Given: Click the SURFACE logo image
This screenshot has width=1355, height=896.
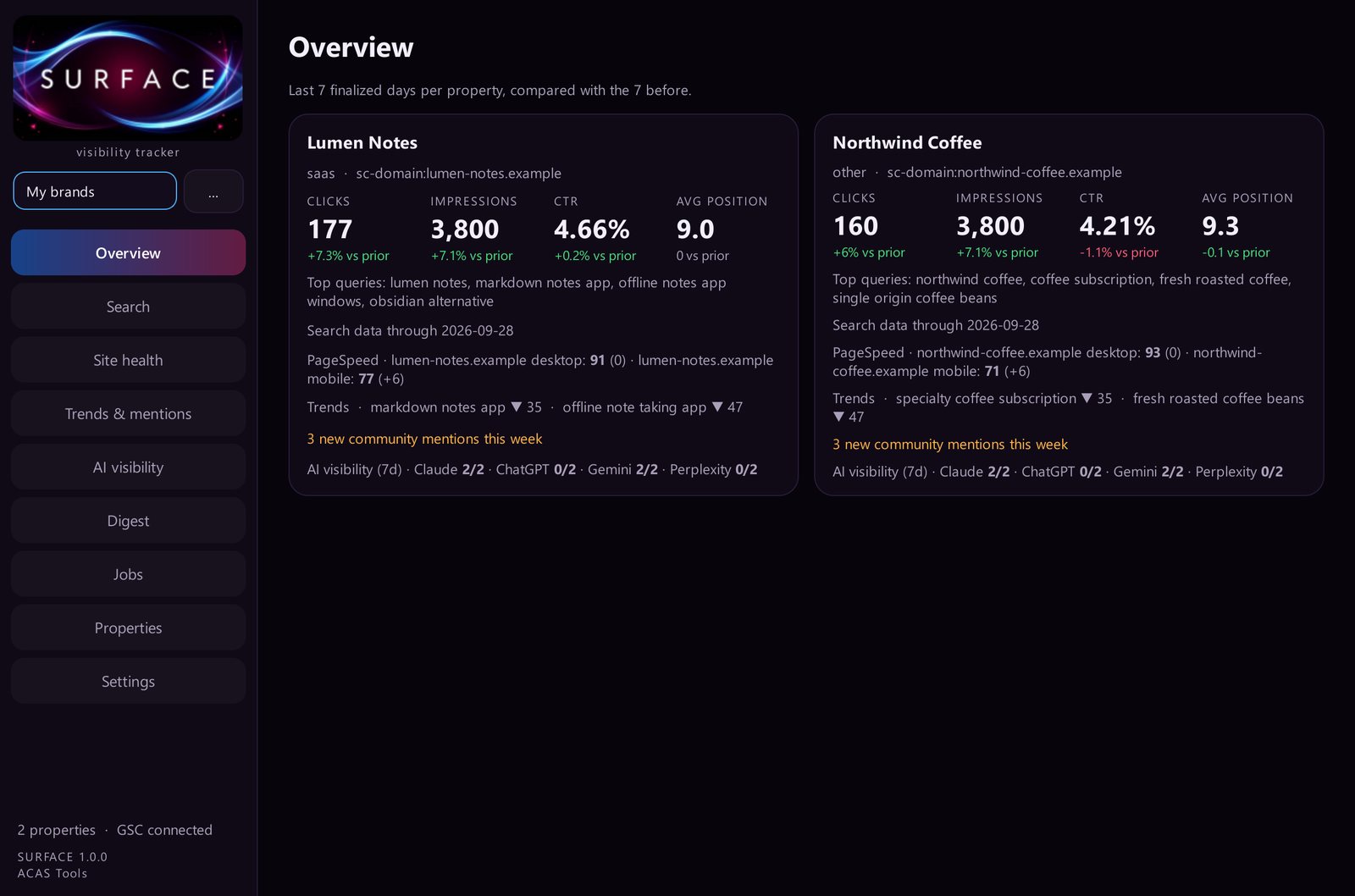Looking at the screenshot, I should click(128, 78).
